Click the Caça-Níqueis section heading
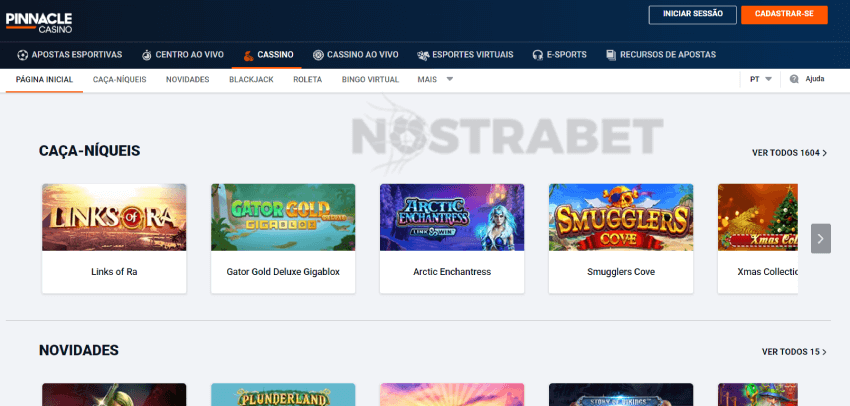This screenshot has width=850, height=406. [89, 151]
